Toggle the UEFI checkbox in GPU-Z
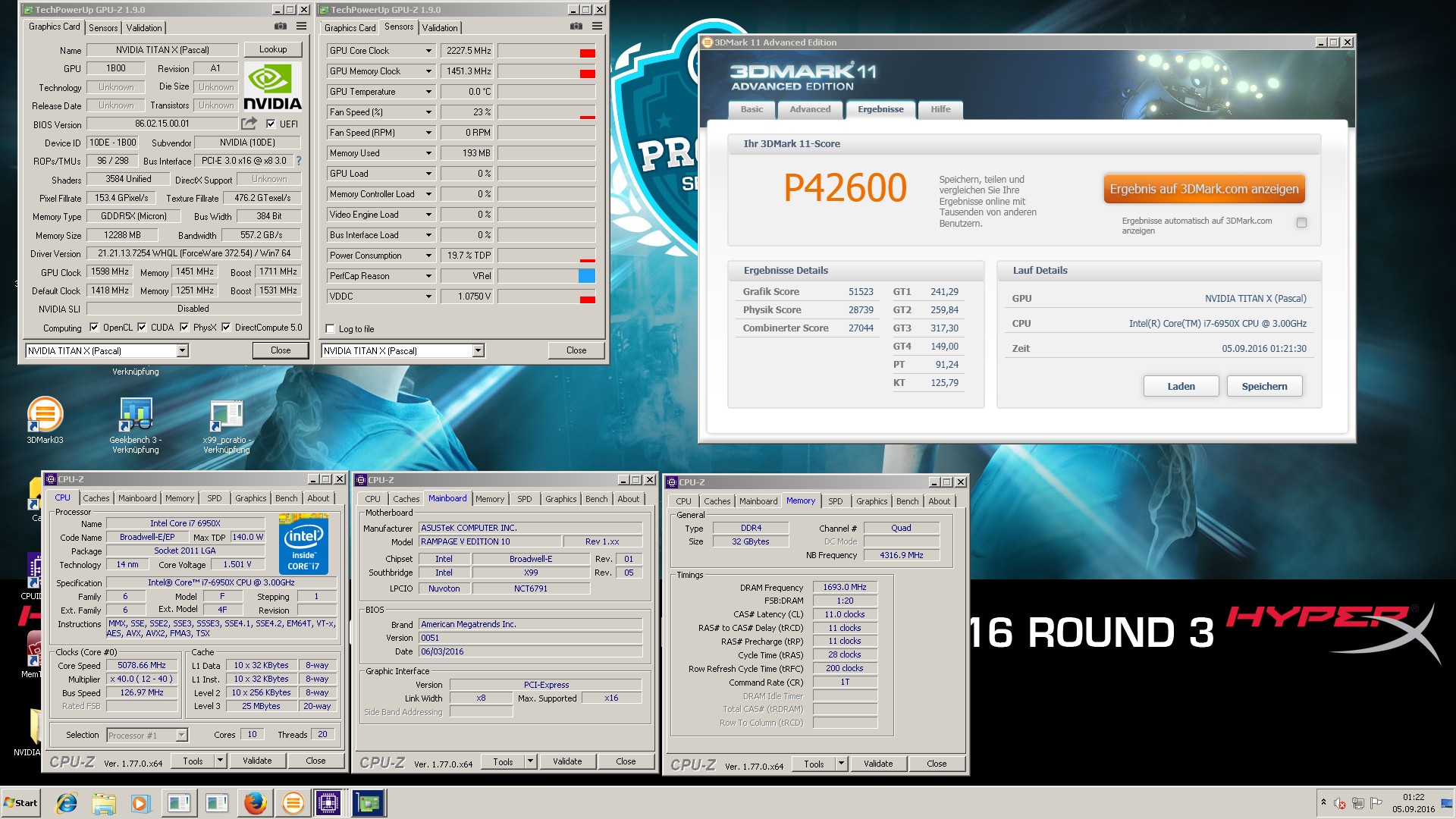Viewport: 1456px width, 819px height. 271,124
